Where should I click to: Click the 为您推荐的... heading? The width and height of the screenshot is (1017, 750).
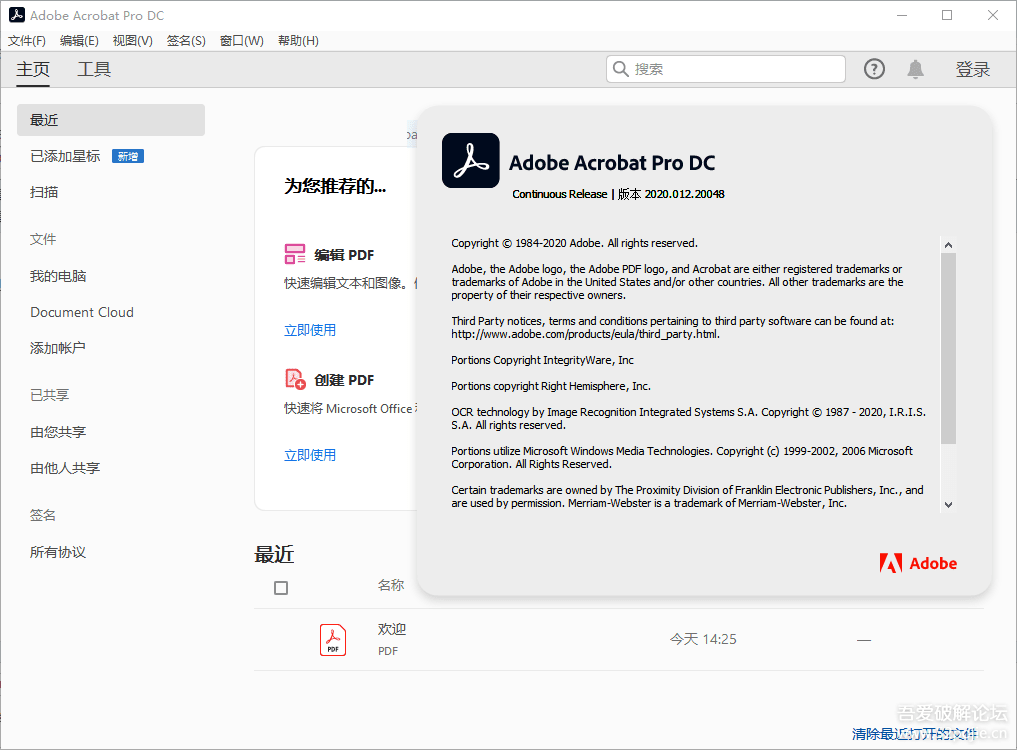[335, 186]
